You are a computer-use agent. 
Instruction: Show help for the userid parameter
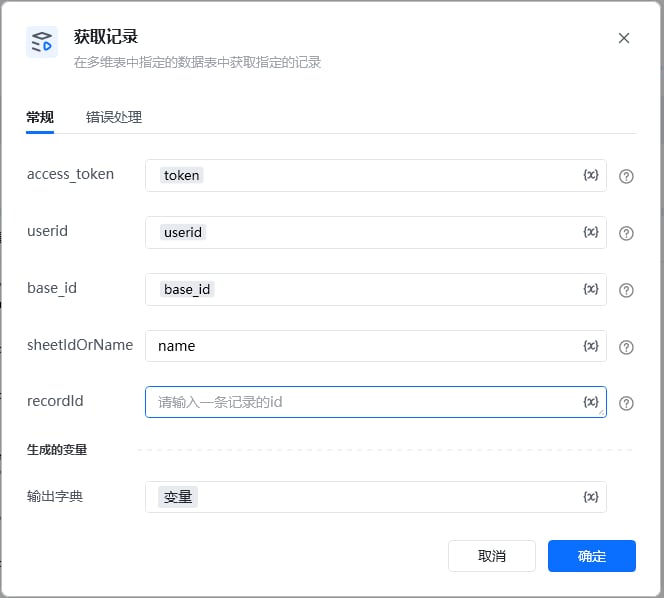point(626,233)
